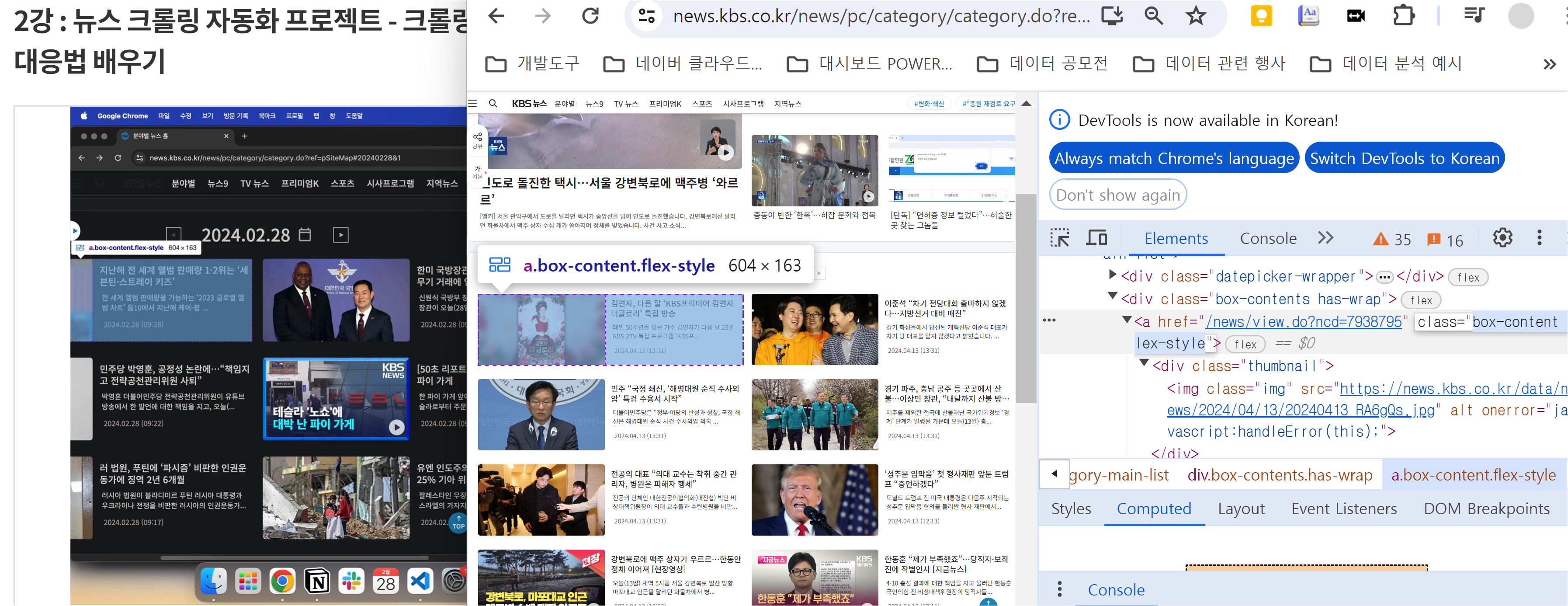
Task: Bookmark page with the star icon
Action: point(1196,16)
